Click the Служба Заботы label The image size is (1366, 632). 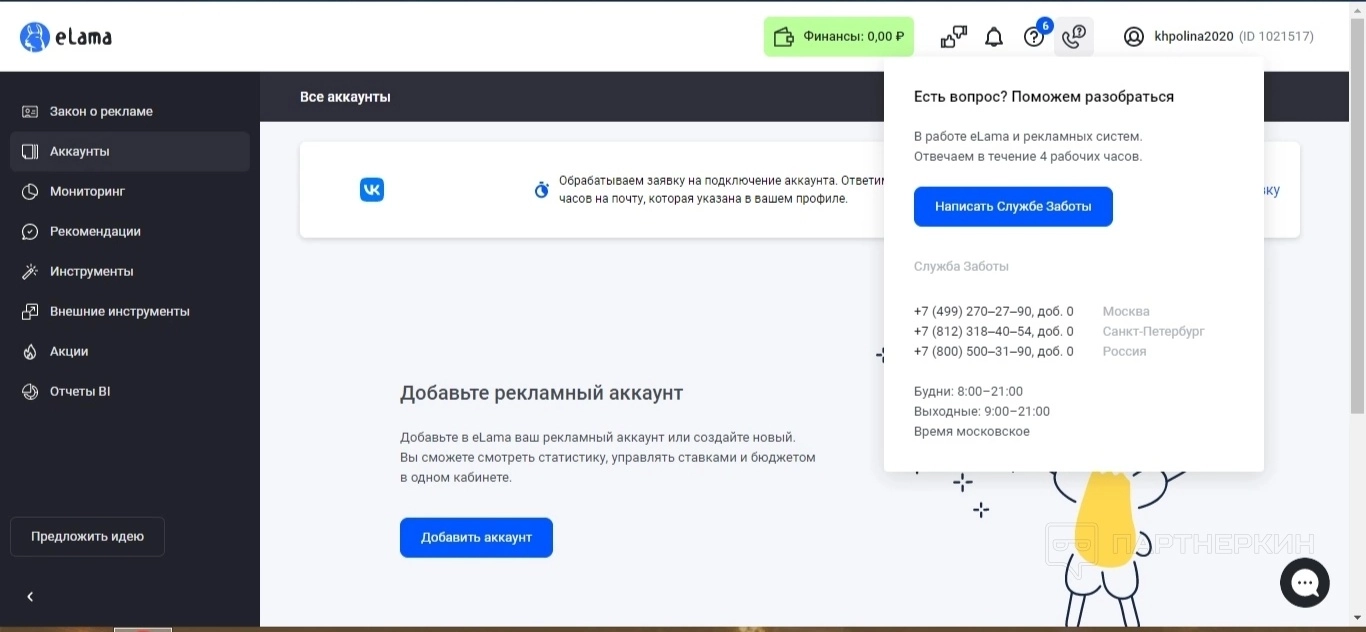tap(961, 267)
